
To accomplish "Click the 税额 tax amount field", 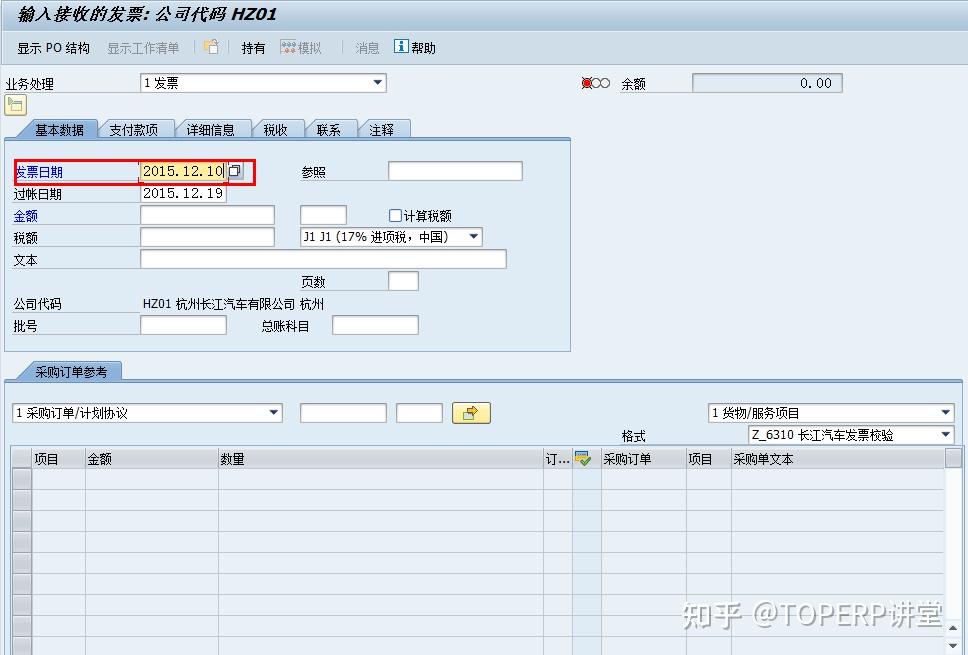I will (x=207, y=237).
